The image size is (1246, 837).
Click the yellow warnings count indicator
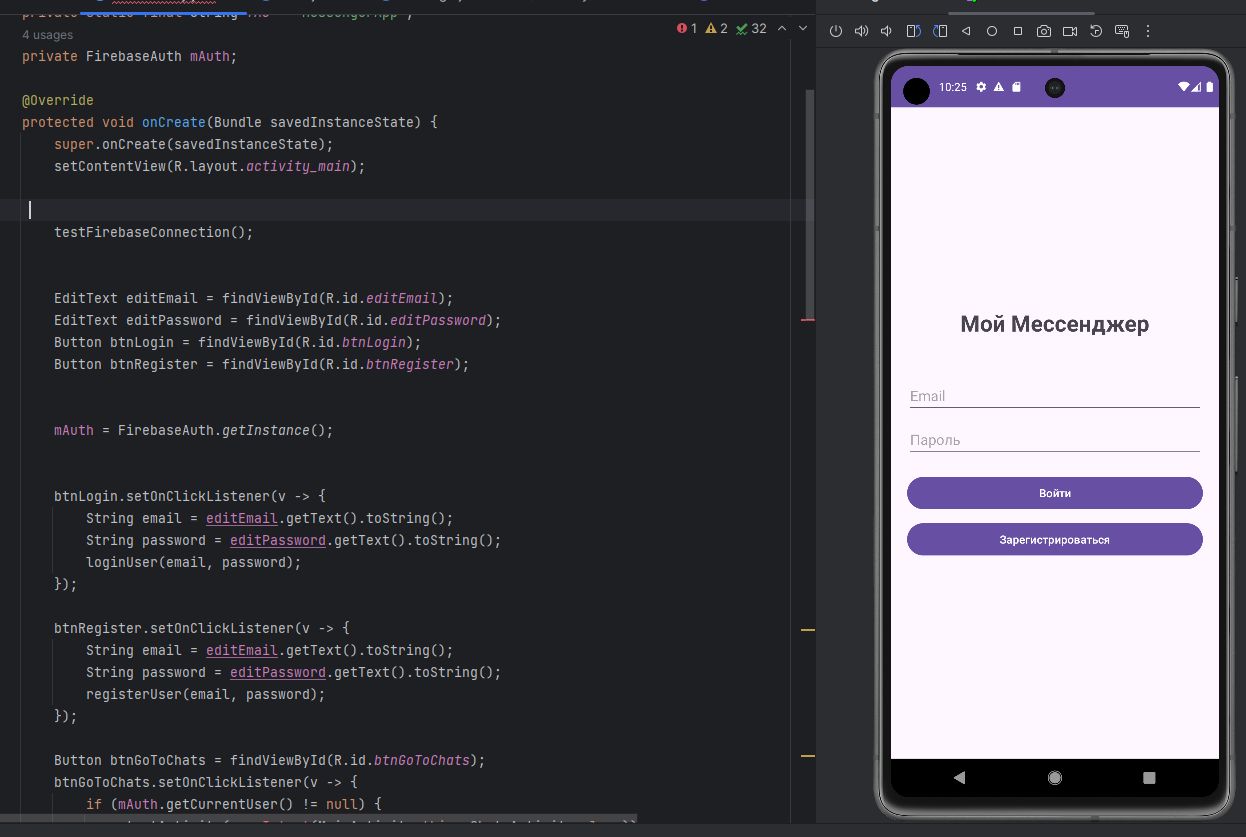tap(717, 29)
